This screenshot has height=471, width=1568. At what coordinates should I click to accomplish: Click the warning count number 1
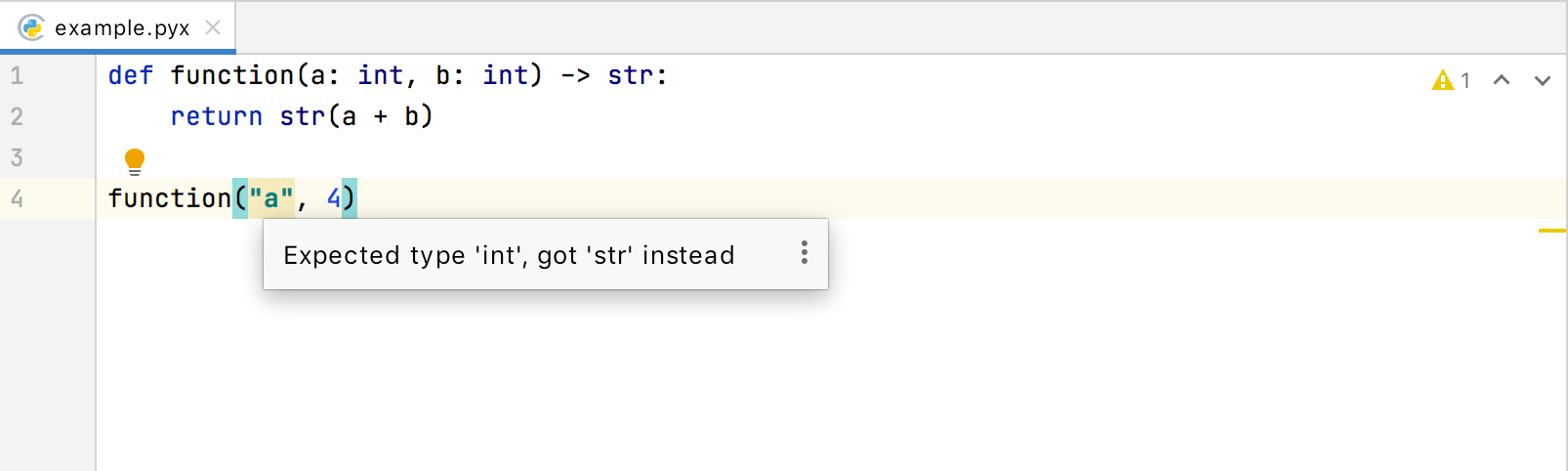click(1465, 80)
